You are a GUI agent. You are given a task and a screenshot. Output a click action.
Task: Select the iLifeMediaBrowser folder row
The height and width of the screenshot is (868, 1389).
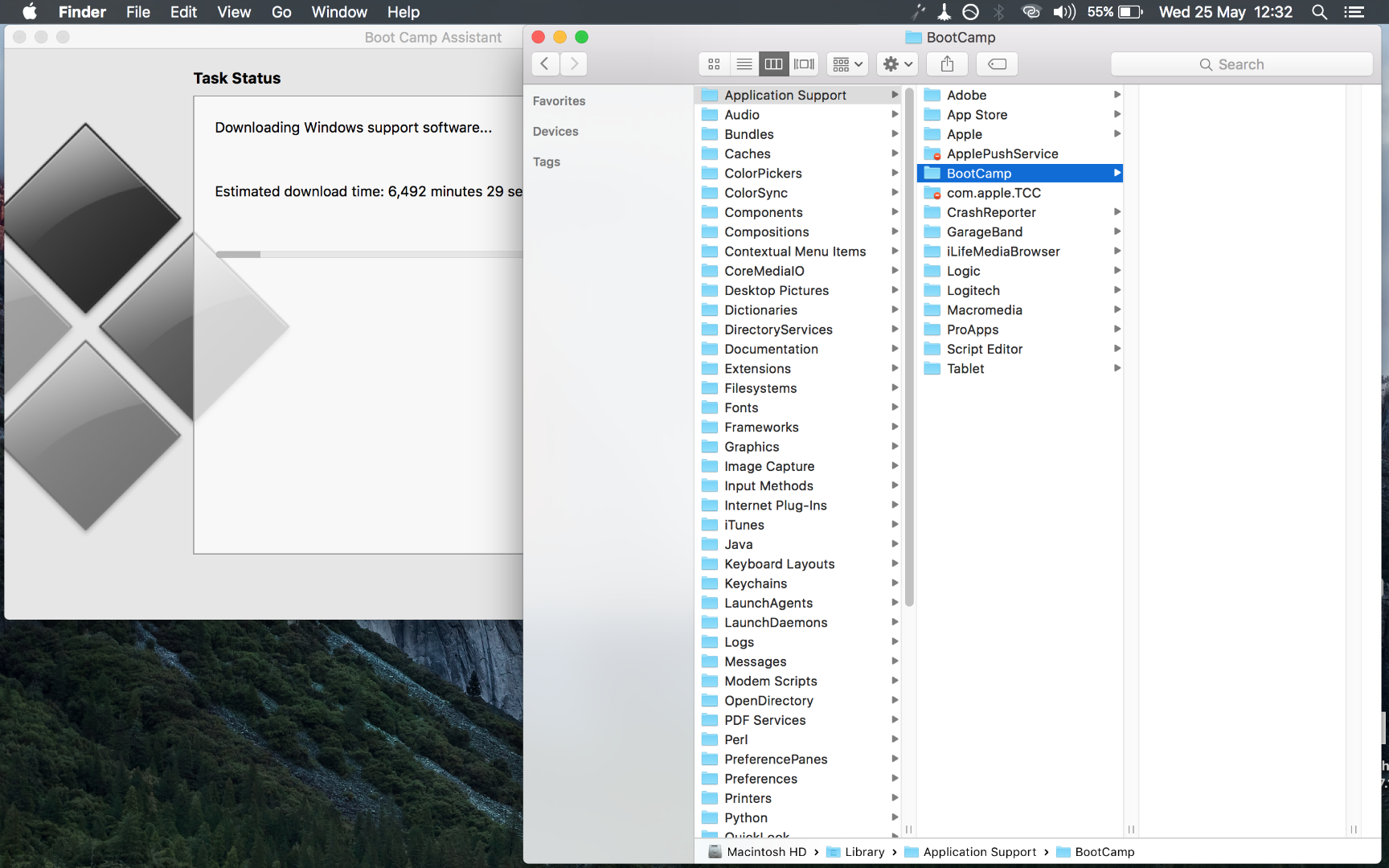(x=1020, y=252)
